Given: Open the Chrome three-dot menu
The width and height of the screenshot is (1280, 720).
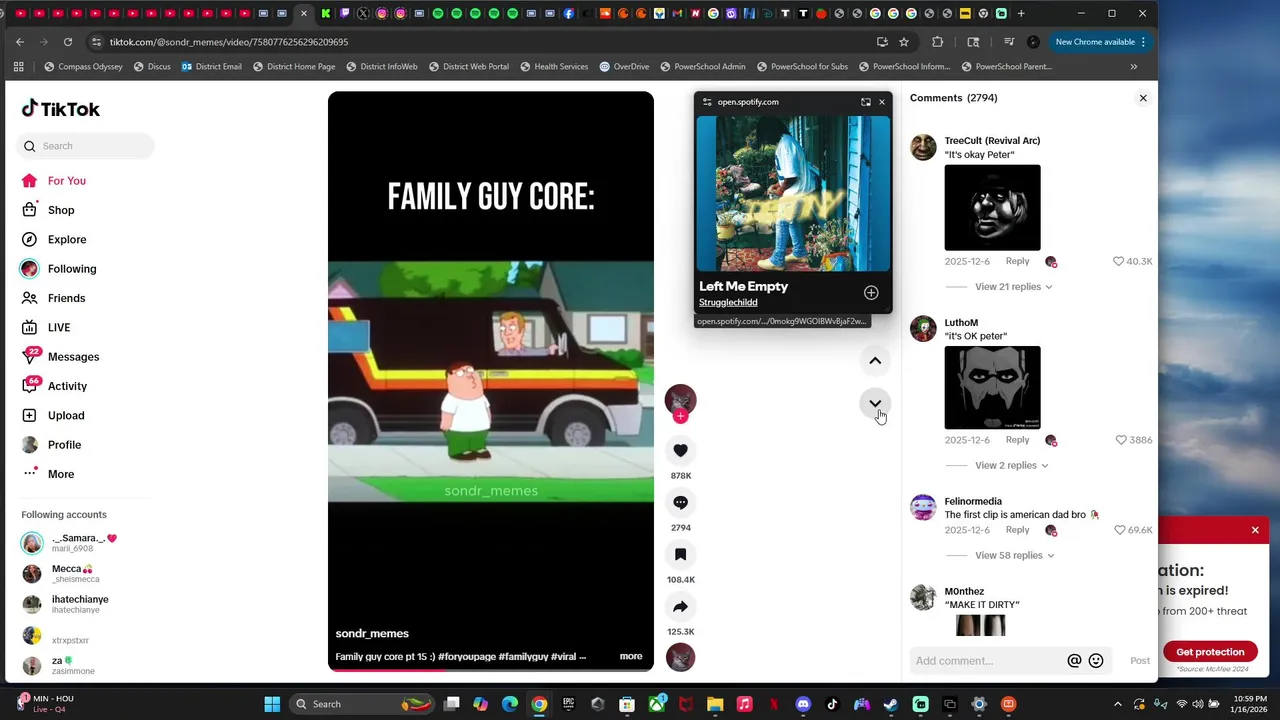Looking at the screenshot, I should point(1143,42).
